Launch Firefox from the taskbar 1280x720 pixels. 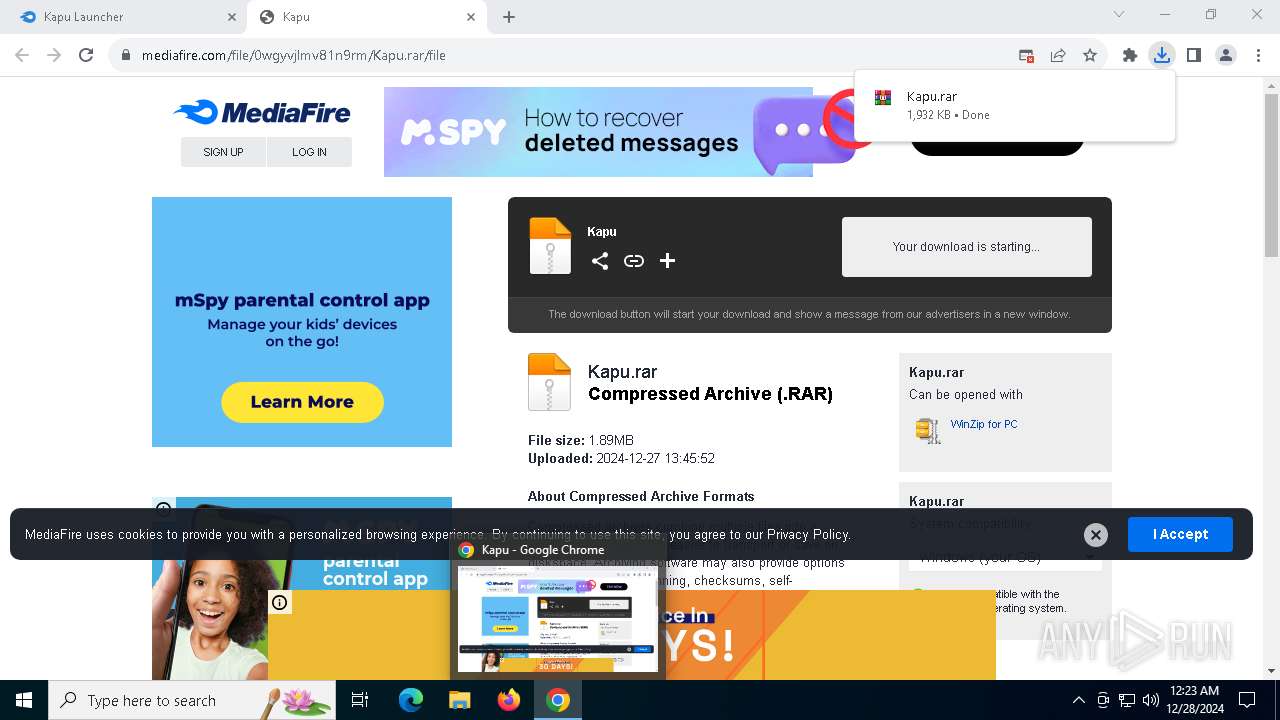click(x=509, y=700)
